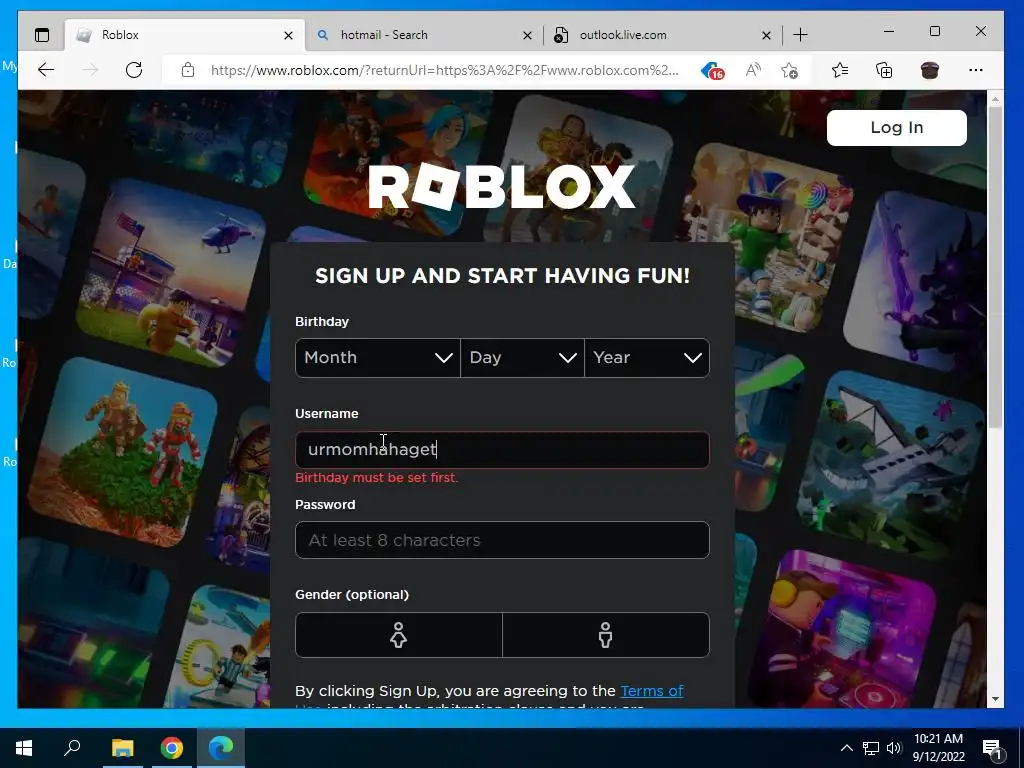
Task: Refresh the Roblox page
Action: tap(134, 70)
